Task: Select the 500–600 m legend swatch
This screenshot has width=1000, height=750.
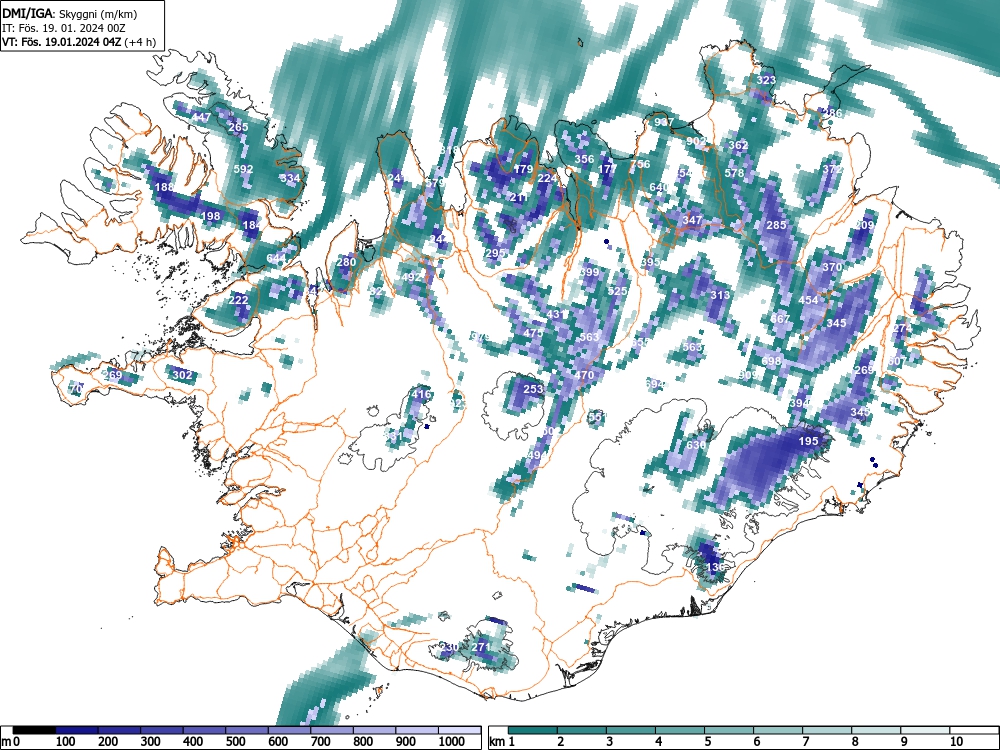Action: coord(247,730)
